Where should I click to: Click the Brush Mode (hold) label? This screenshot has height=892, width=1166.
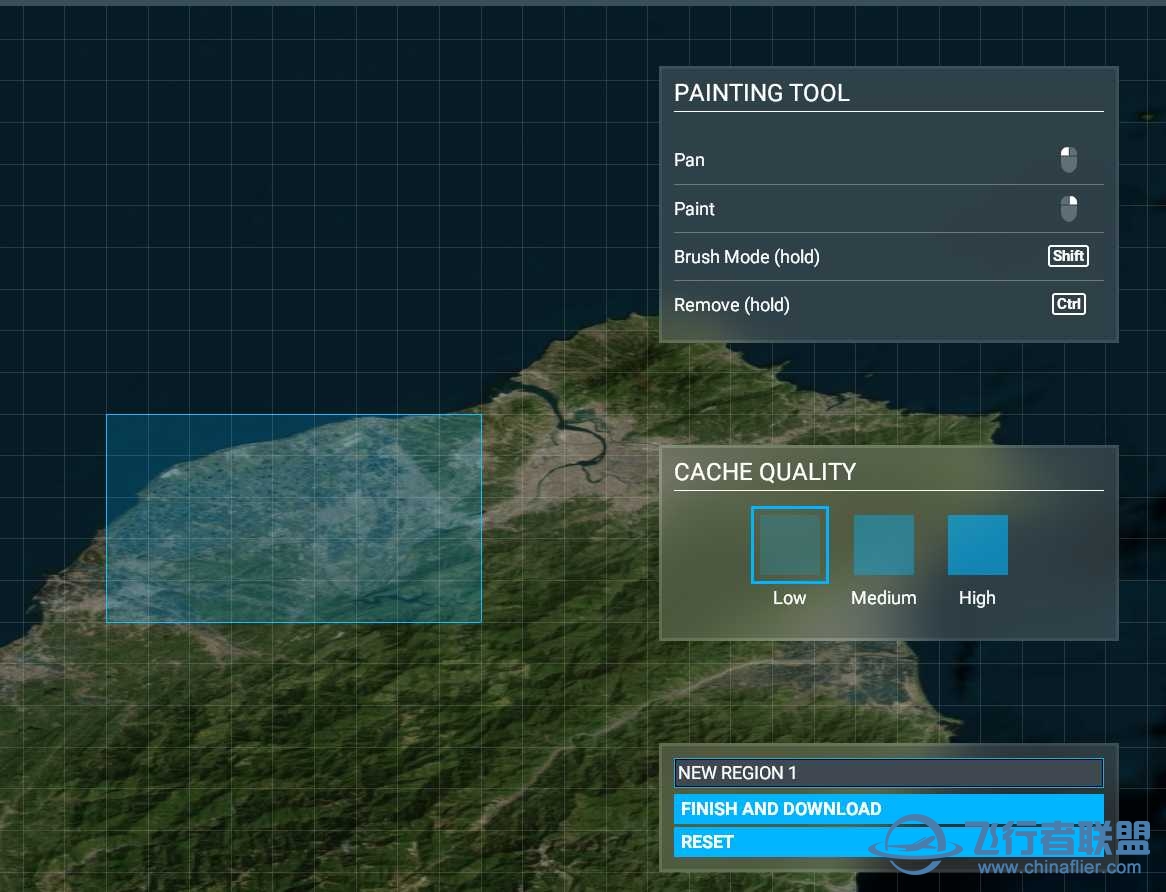746,257
